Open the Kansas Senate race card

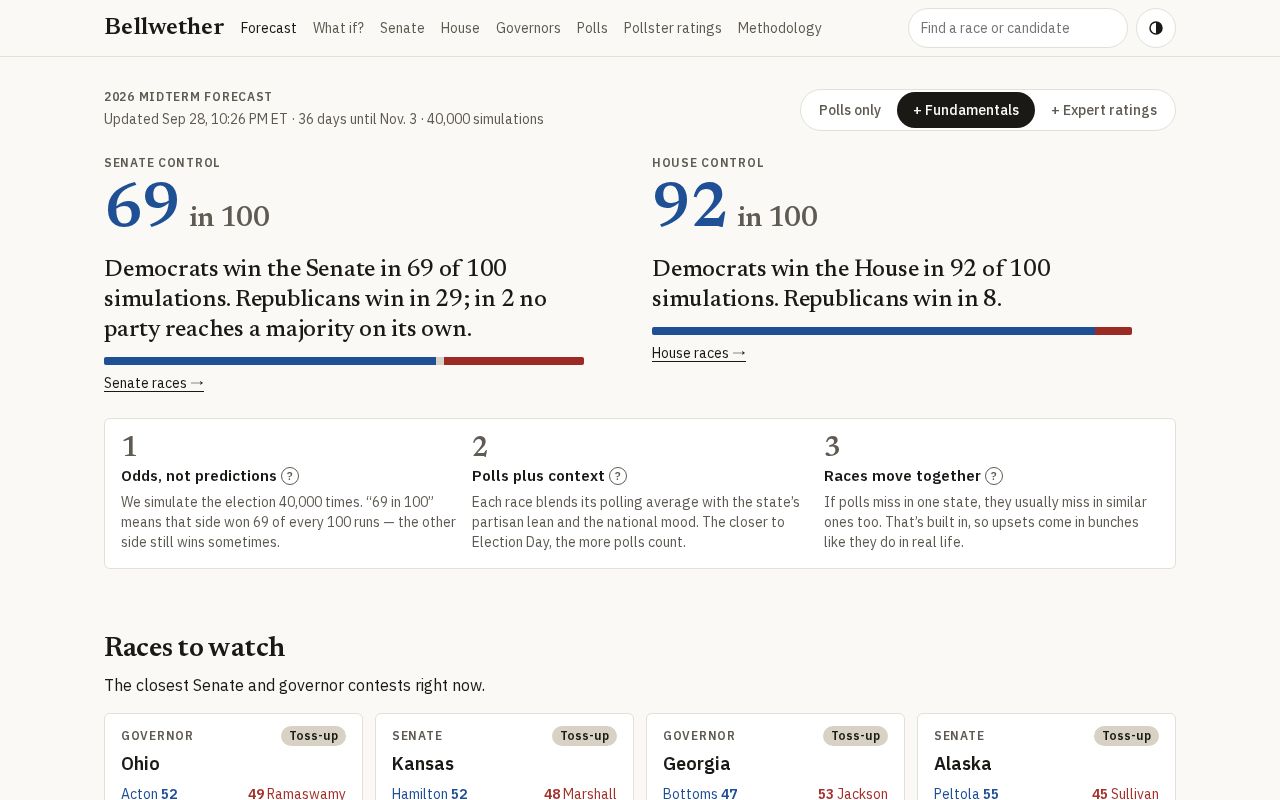point(505,757)
